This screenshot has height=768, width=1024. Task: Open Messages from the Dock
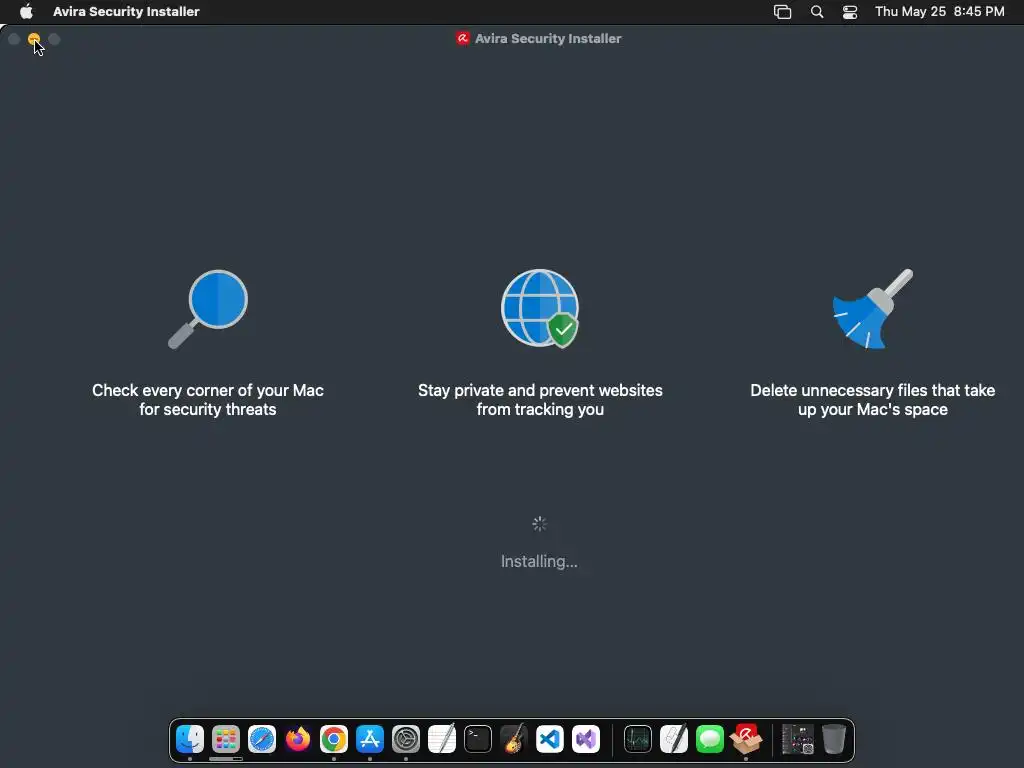(x=709, y=739)
